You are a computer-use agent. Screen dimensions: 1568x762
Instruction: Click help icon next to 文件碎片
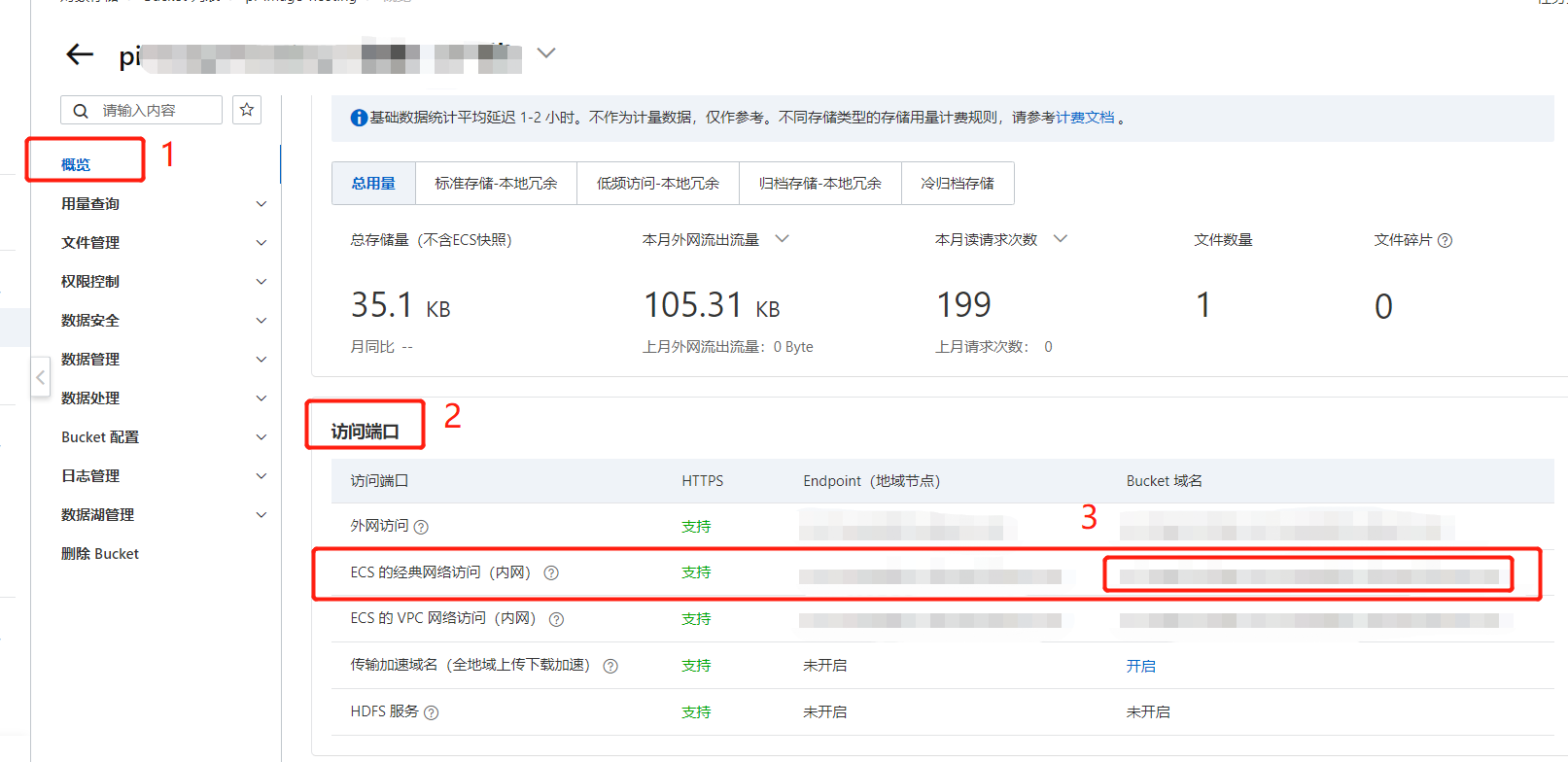tap(1445, 241)
